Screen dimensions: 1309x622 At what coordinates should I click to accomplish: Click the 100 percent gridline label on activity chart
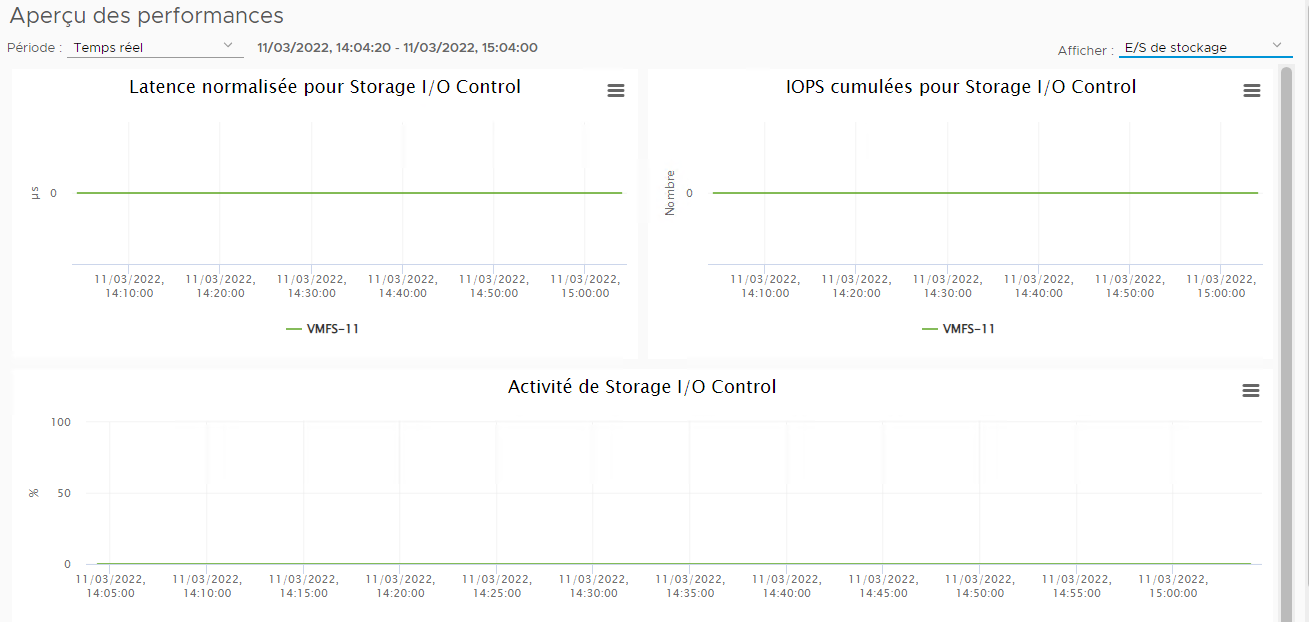pyautogui.click(x=61, y=422)
